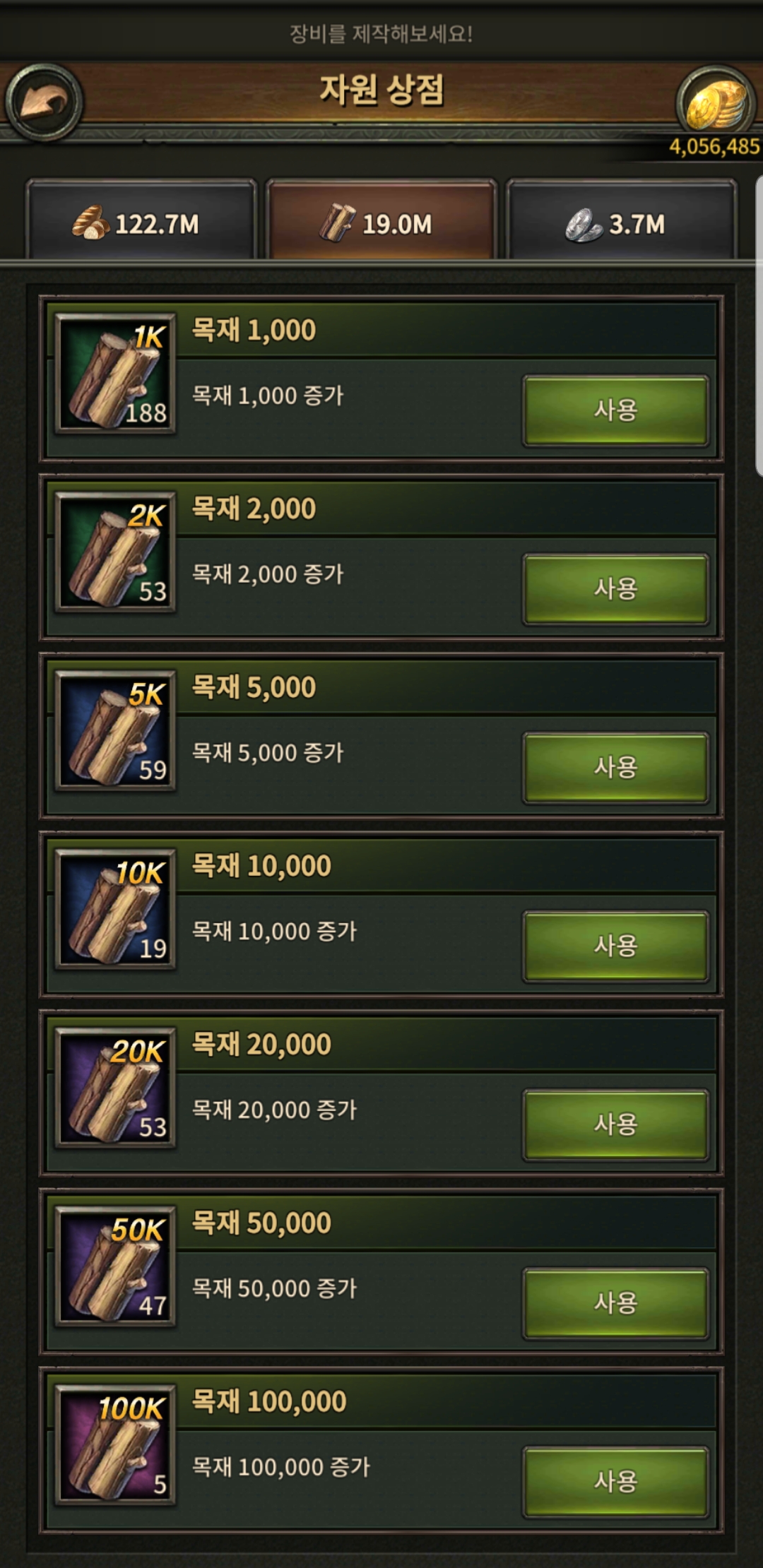Switch to the wood 19.0M tab

(x=381, y=220)
